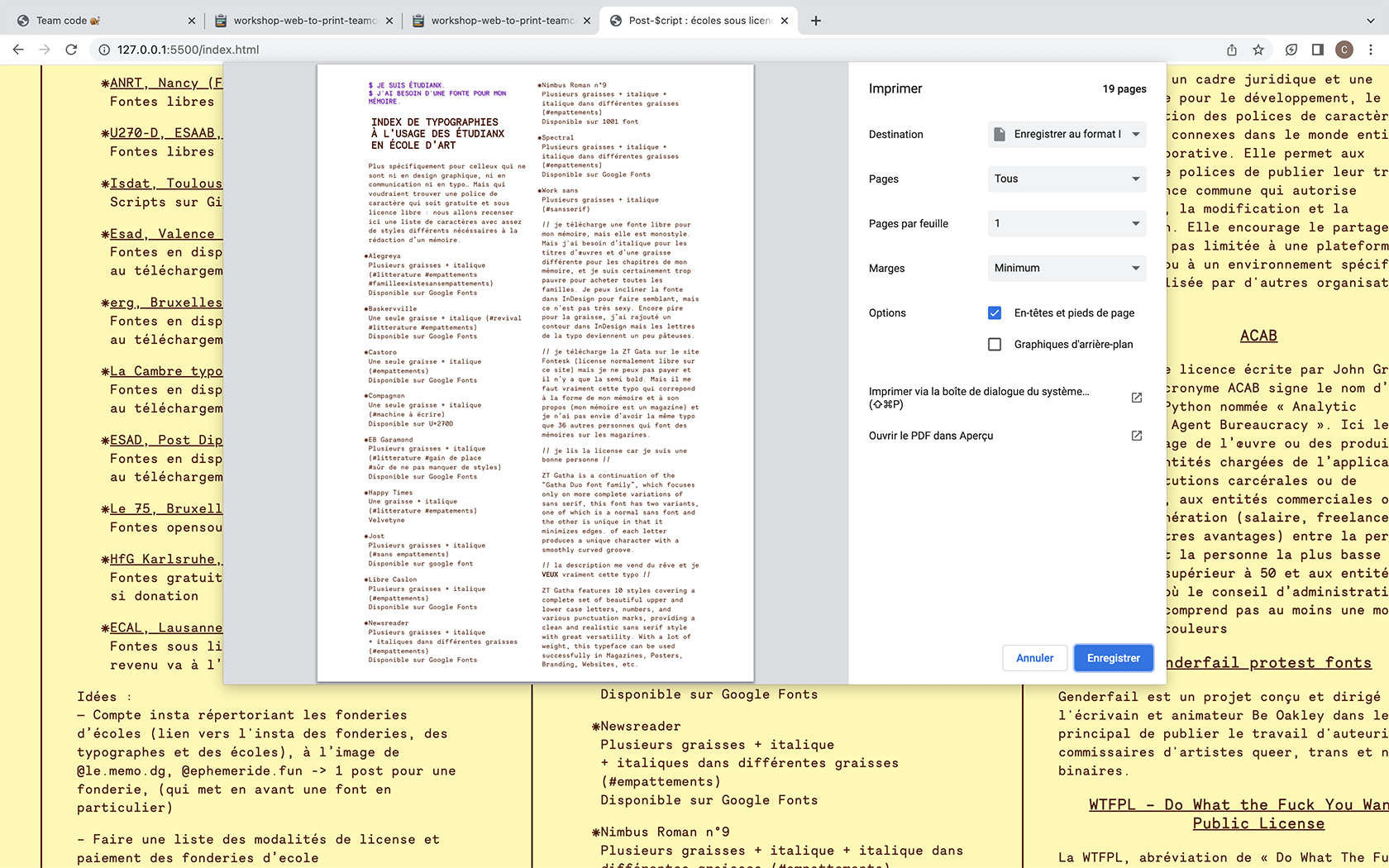Click external icon for system dialog printing
Screen dimensions: 1389x868
click(x=1137, y=398)
